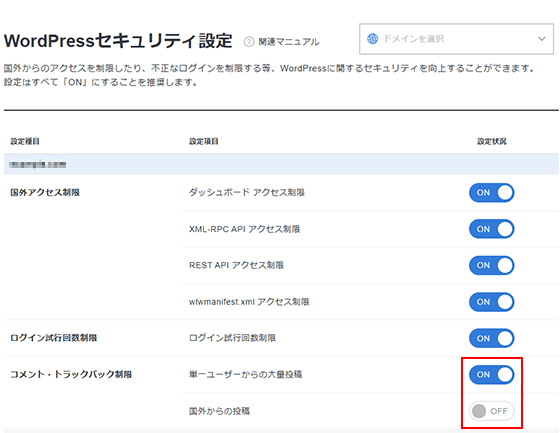560x433 pixels.
Task: Click the 国外アクセス制限 category label
Action: click(45, 193)
